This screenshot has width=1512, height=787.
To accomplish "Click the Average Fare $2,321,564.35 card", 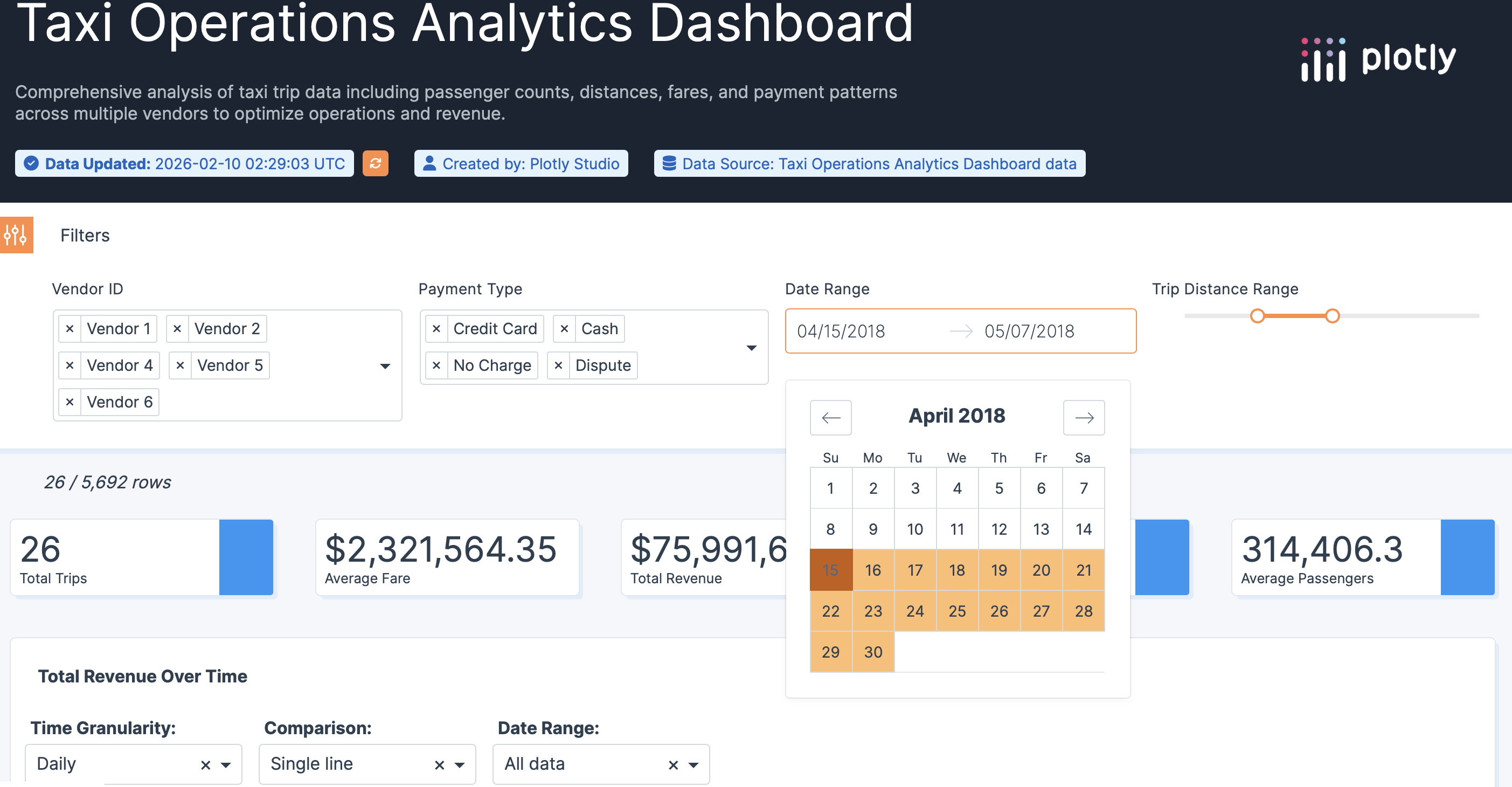I will point(447,557).
